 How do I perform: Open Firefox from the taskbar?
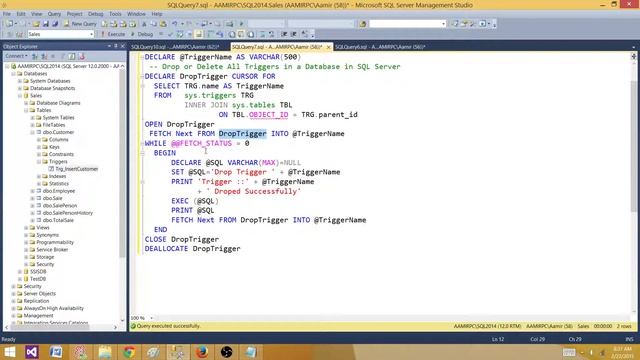click(202, 352)
